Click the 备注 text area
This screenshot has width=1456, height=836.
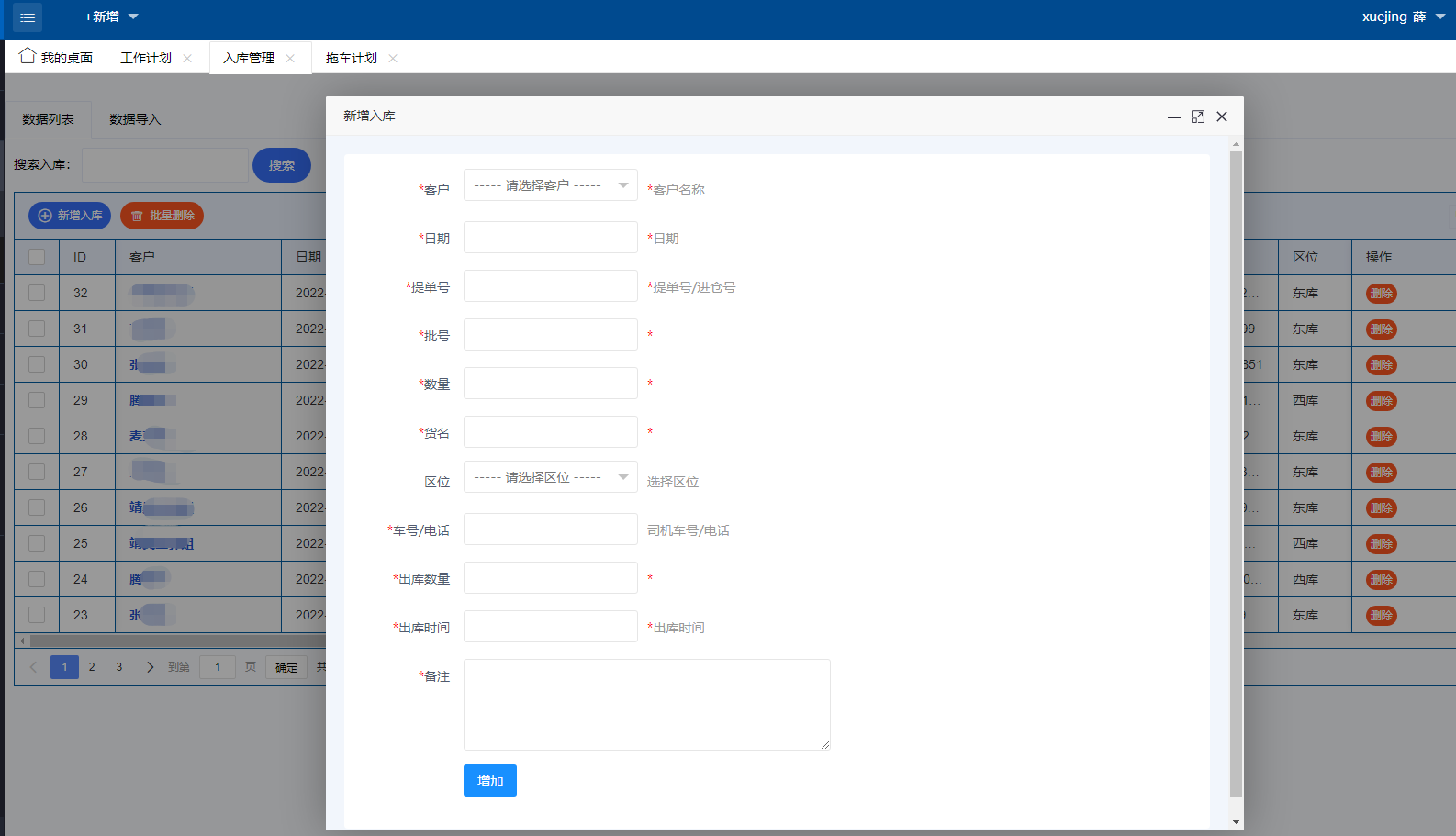tap(646, 704)
